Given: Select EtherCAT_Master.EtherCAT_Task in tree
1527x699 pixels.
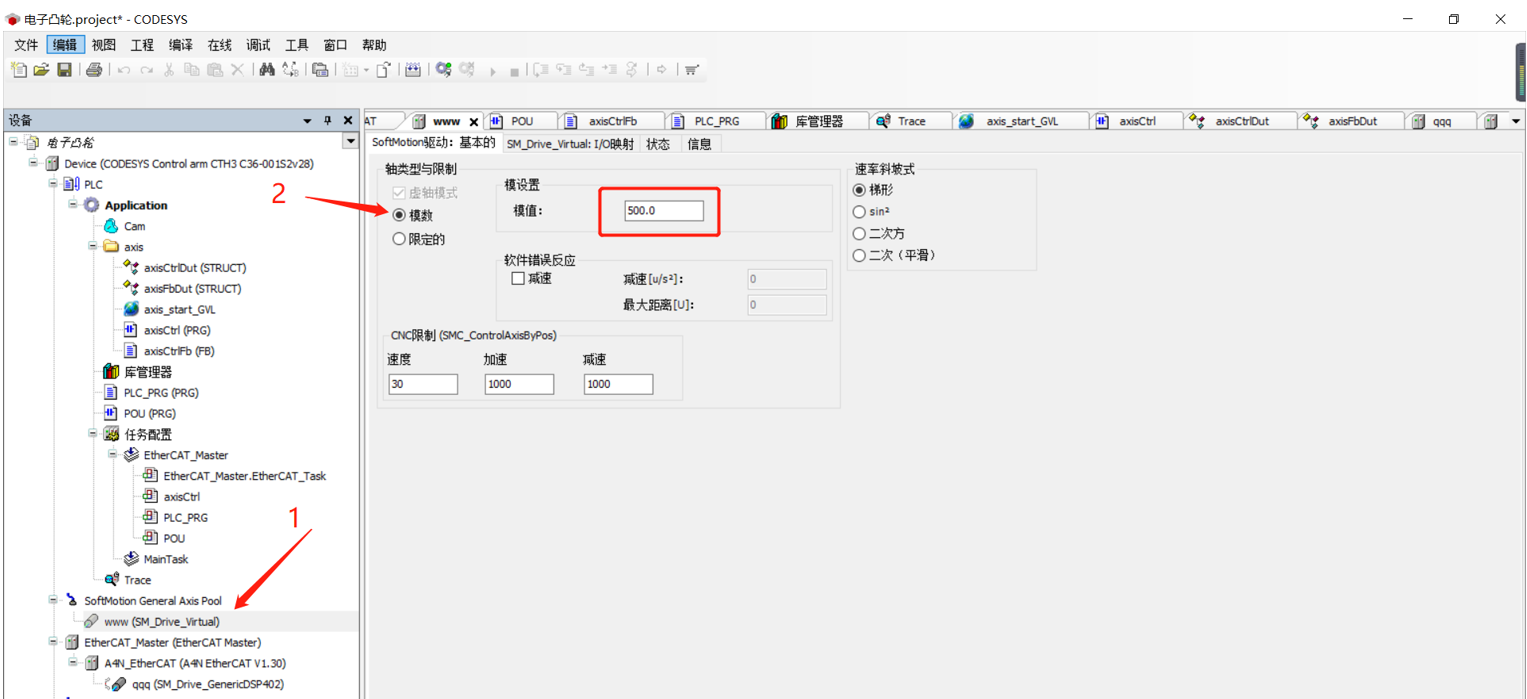Looking at the screenshot, I should pos(245,476).
